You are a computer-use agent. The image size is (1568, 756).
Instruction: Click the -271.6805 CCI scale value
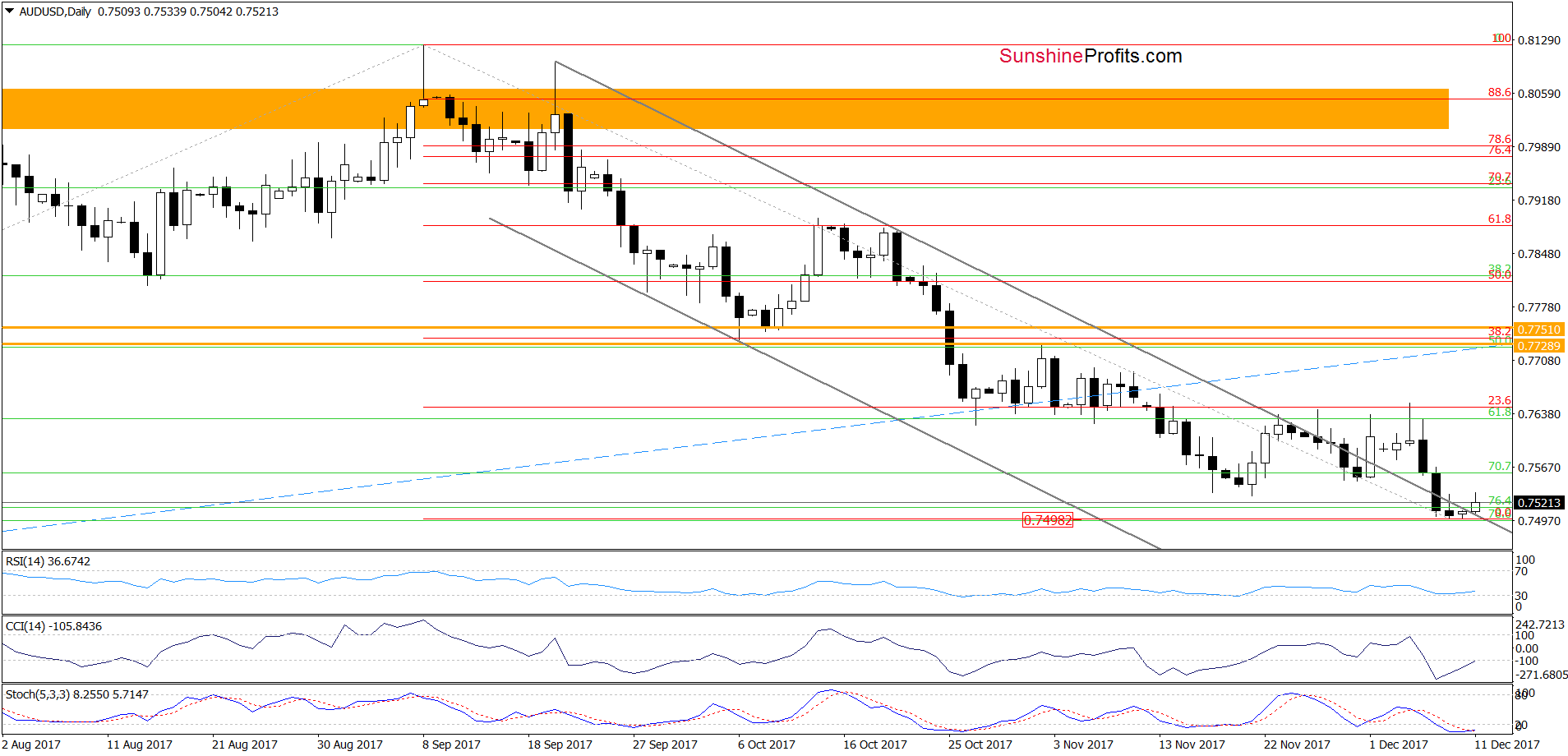point(1541,675)
